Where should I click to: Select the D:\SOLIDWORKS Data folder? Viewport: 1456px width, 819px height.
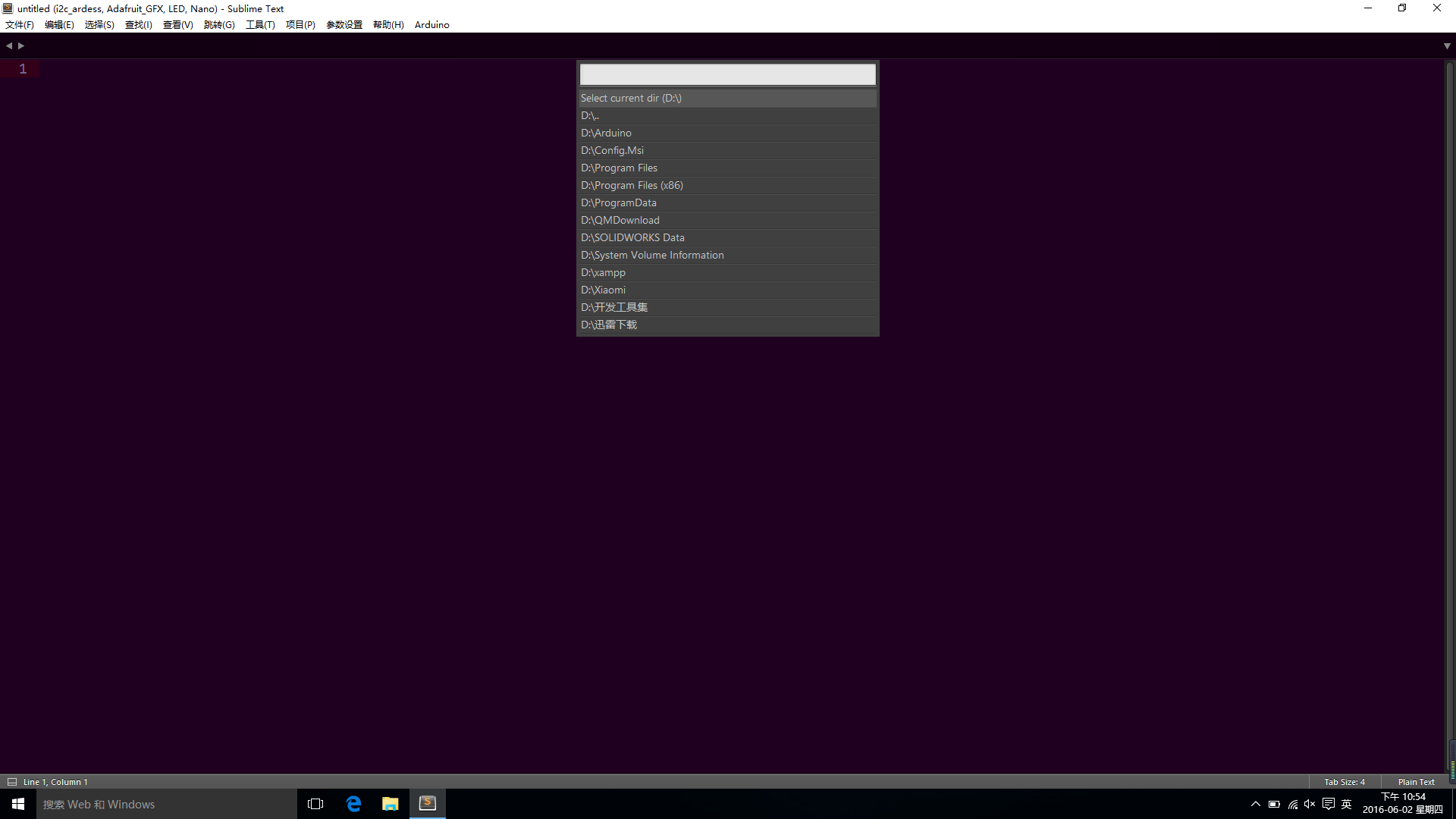728,237
